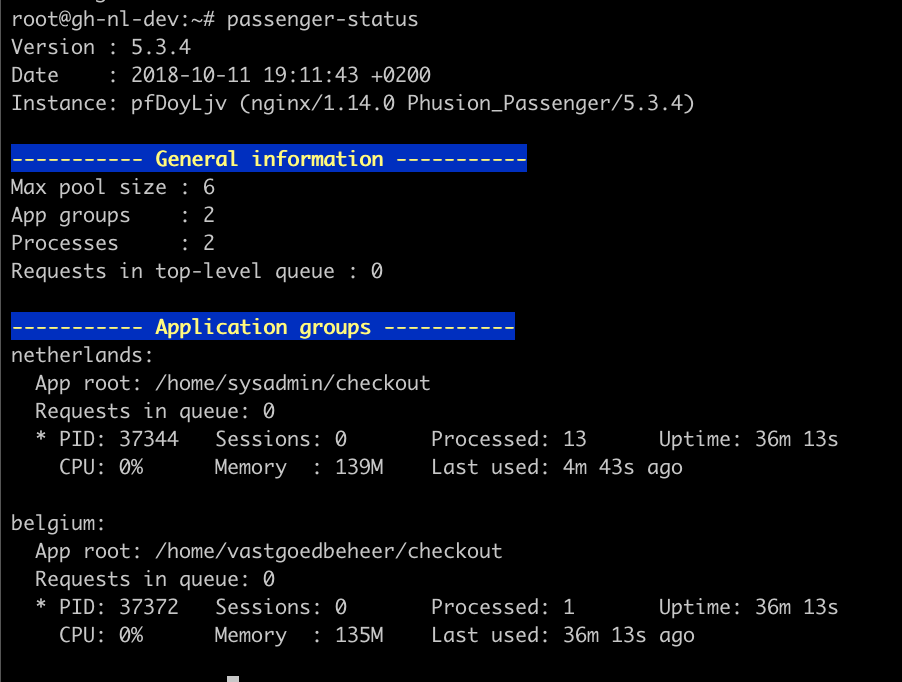
Task: Click Last used 36m 13s ago text
Action: click(x=563, y=635)
